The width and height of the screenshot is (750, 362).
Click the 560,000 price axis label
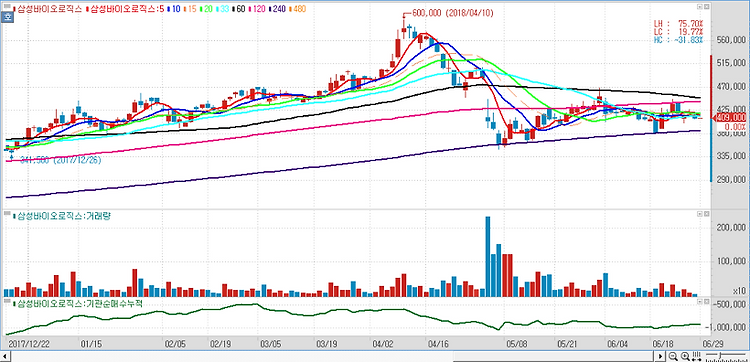pyautogui.click(x=731, y=40)
